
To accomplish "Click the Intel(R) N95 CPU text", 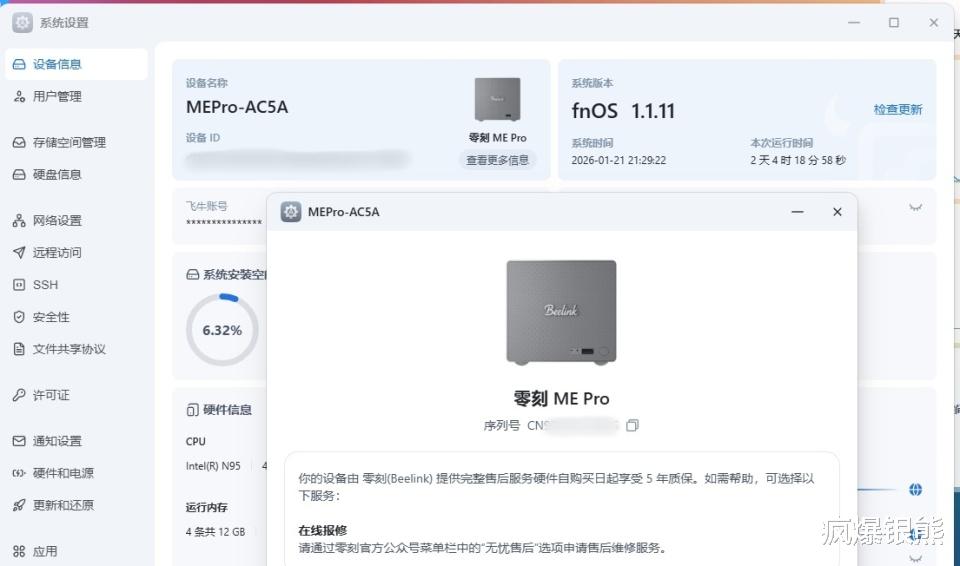I will click(213, 466).
